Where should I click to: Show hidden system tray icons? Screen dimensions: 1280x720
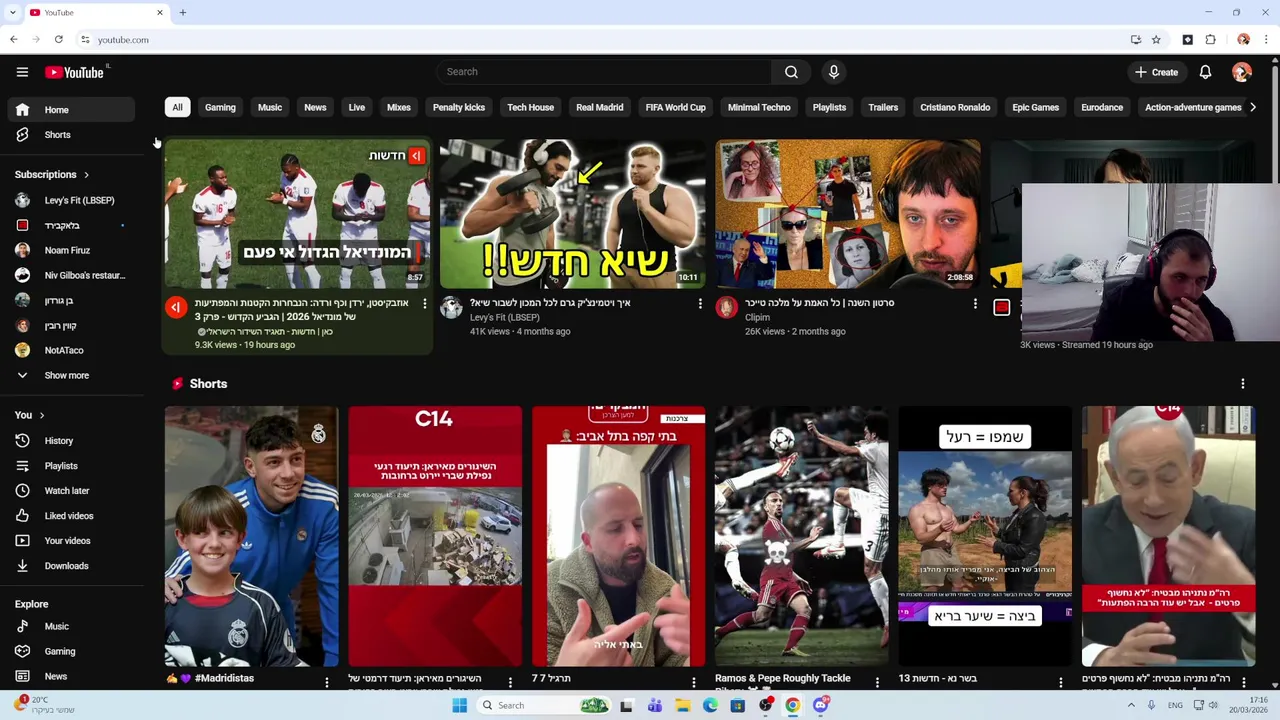(1131, 705)
